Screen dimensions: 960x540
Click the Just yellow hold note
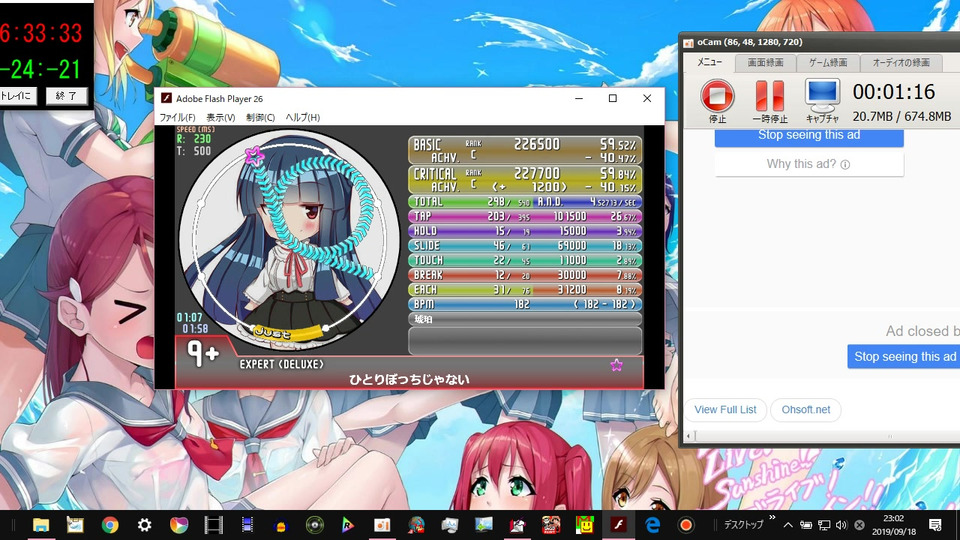click(x=288, y=333)
